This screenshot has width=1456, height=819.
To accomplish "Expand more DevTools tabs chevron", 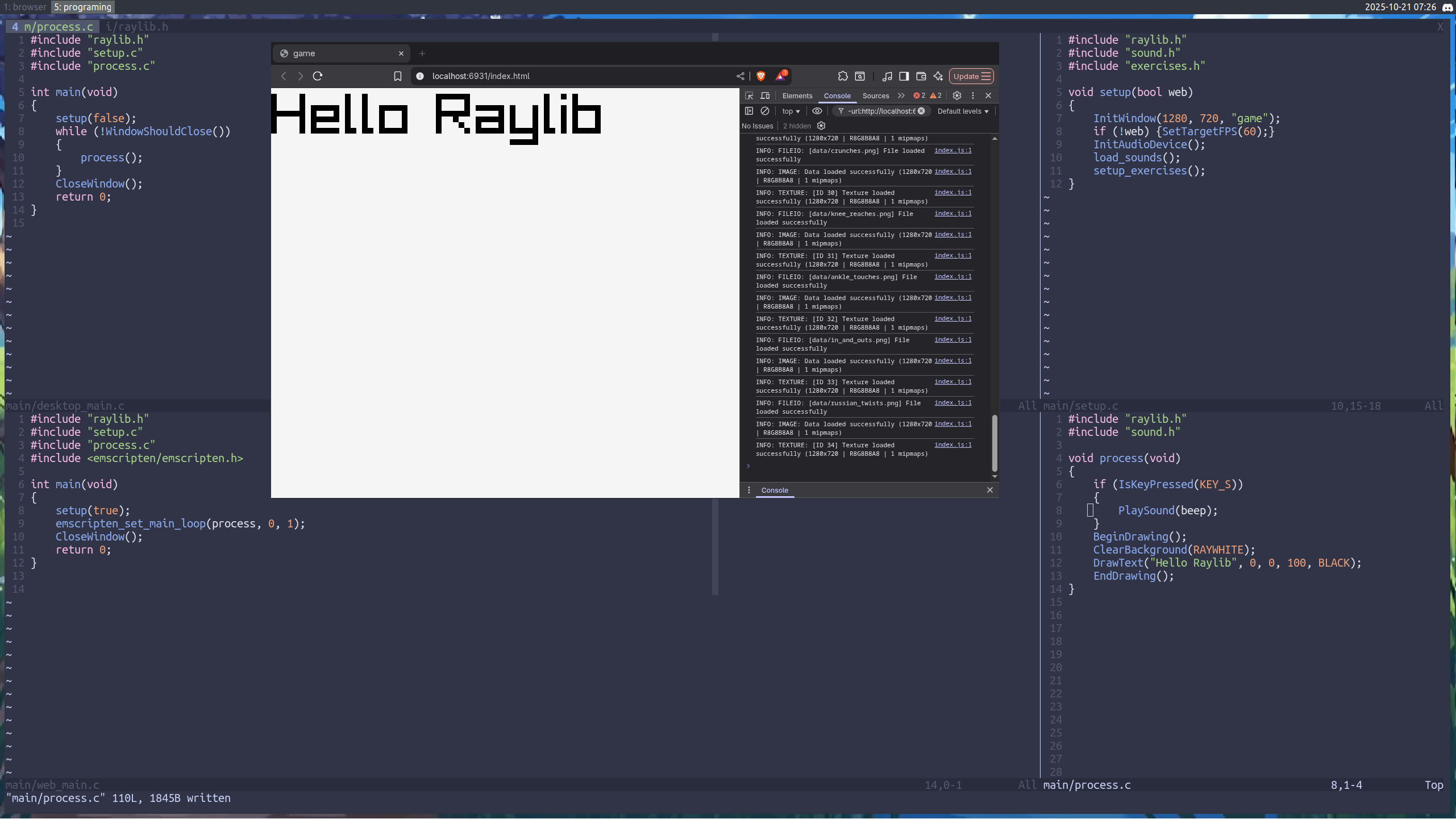I will 901,95.
